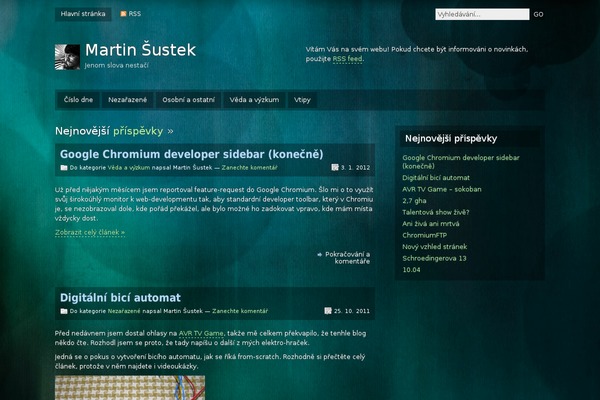Click Martin Šustek avatar image

click(67, 57)
